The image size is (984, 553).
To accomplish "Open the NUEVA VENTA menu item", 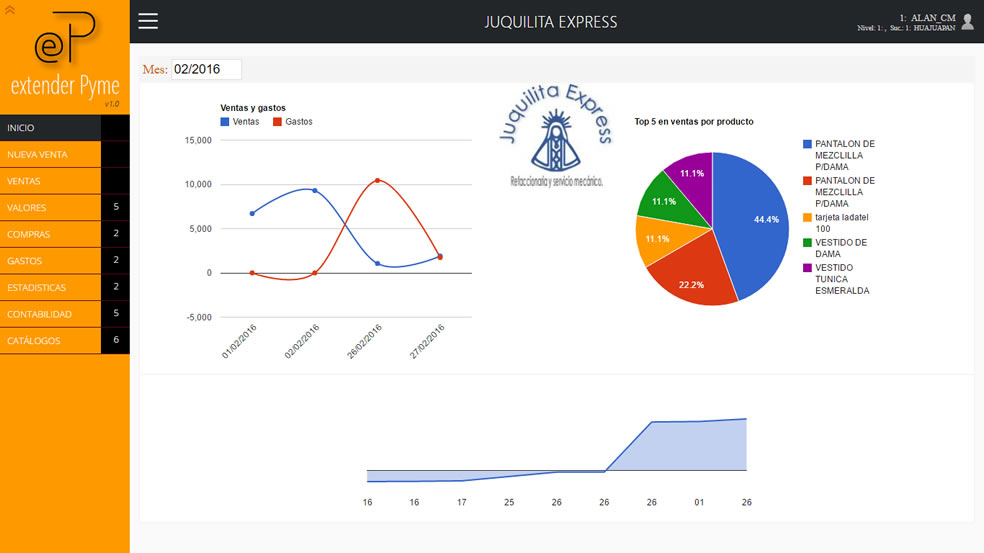I will click(x=50, y=154).
